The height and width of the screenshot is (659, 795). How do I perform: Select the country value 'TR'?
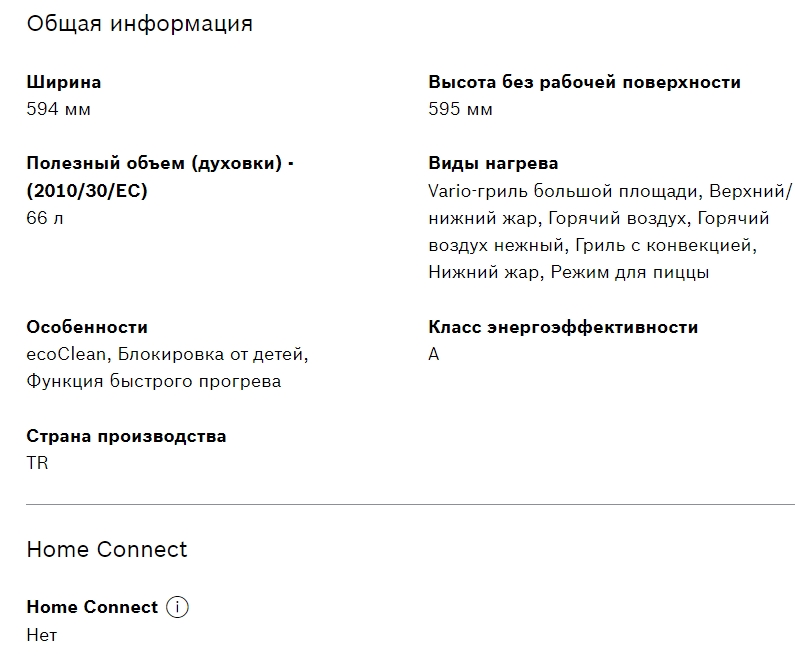click(x=37, y=463)
